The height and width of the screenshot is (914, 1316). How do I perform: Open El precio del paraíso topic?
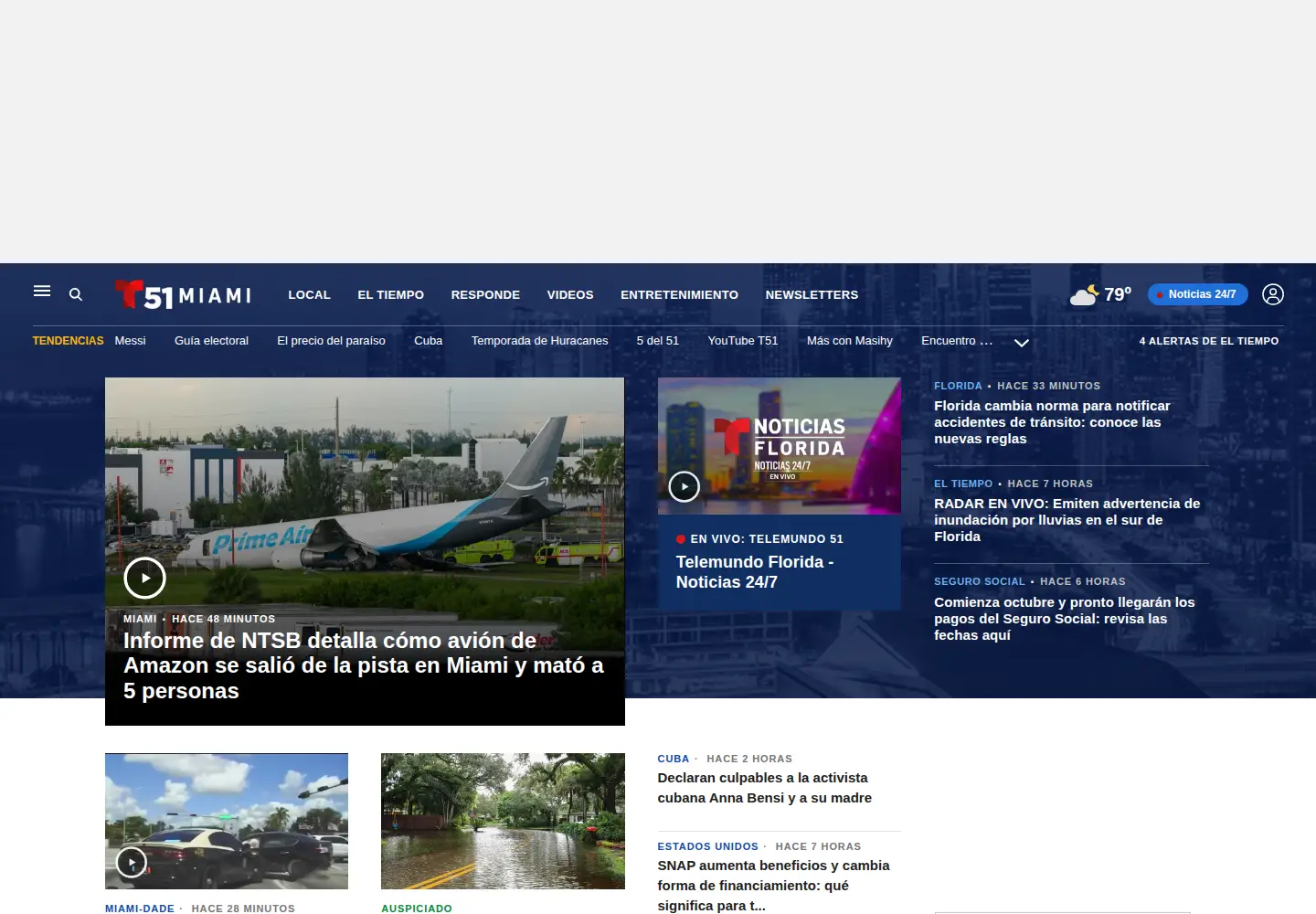click(x=331, y=341)
